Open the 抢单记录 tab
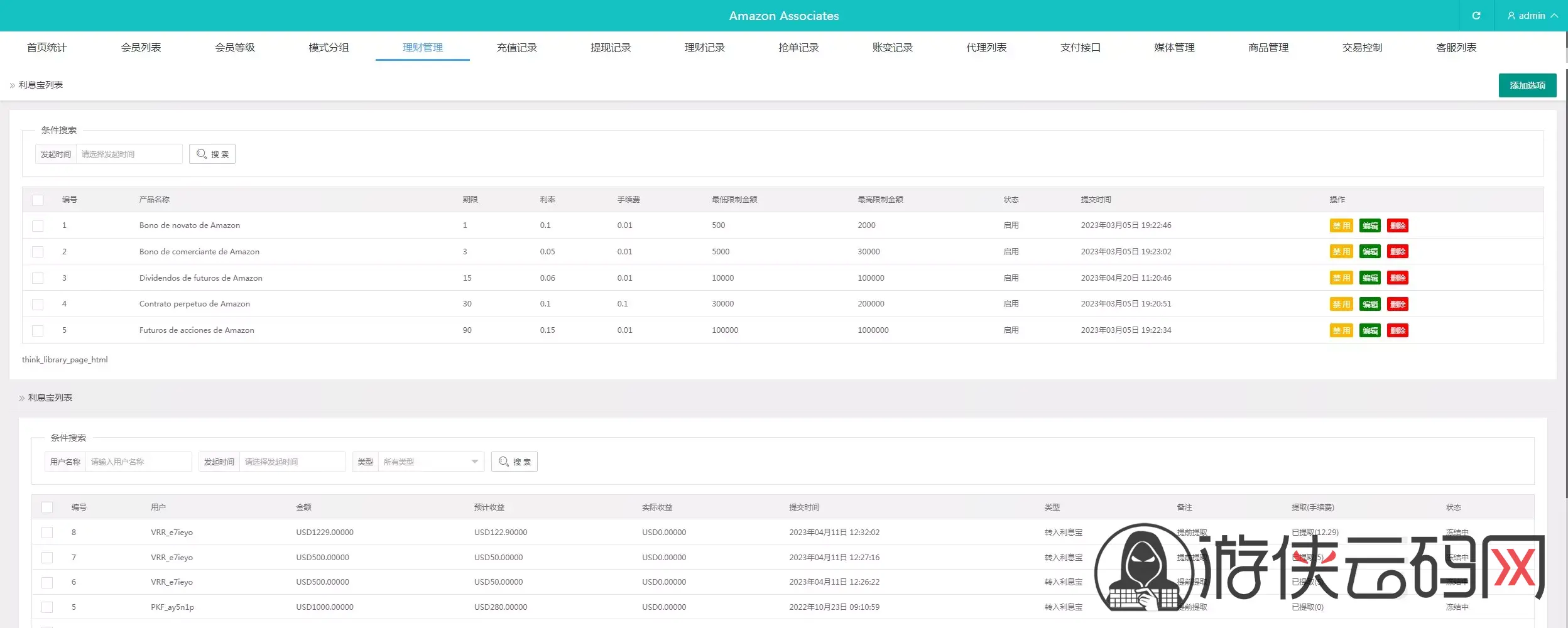 798,48
